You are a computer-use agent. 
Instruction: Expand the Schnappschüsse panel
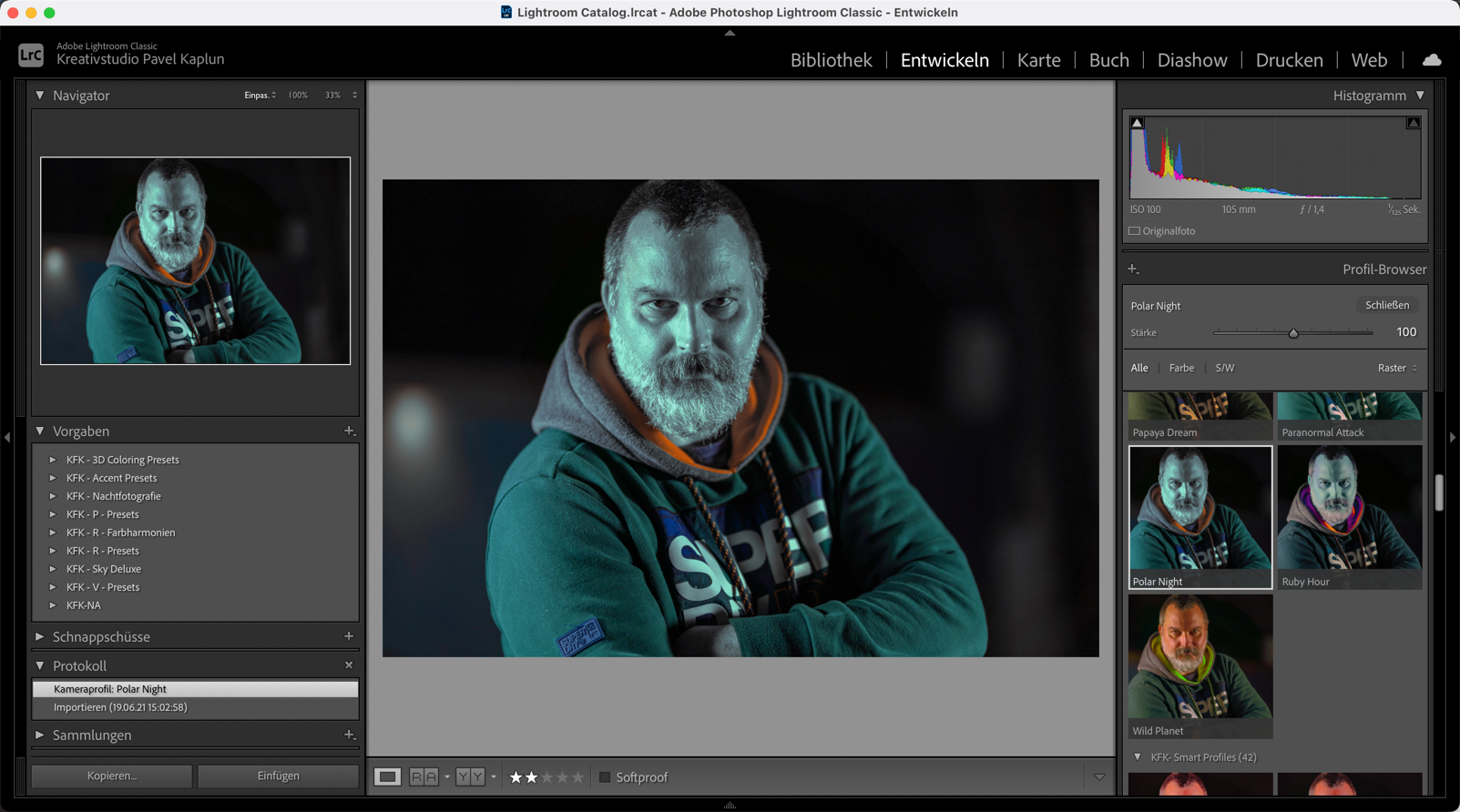click(40, 636)
